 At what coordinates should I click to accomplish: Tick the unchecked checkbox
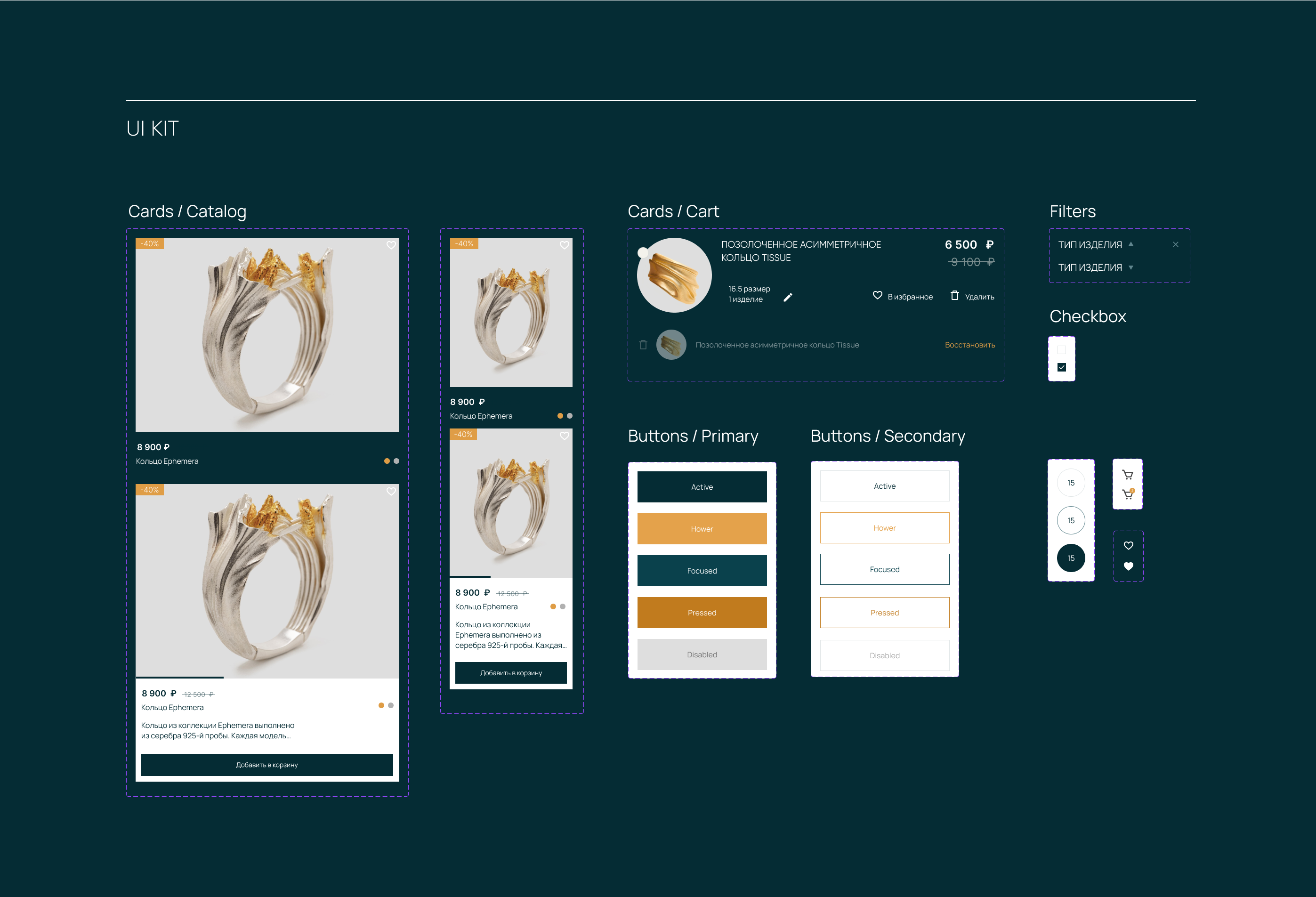click(1061, 350)
